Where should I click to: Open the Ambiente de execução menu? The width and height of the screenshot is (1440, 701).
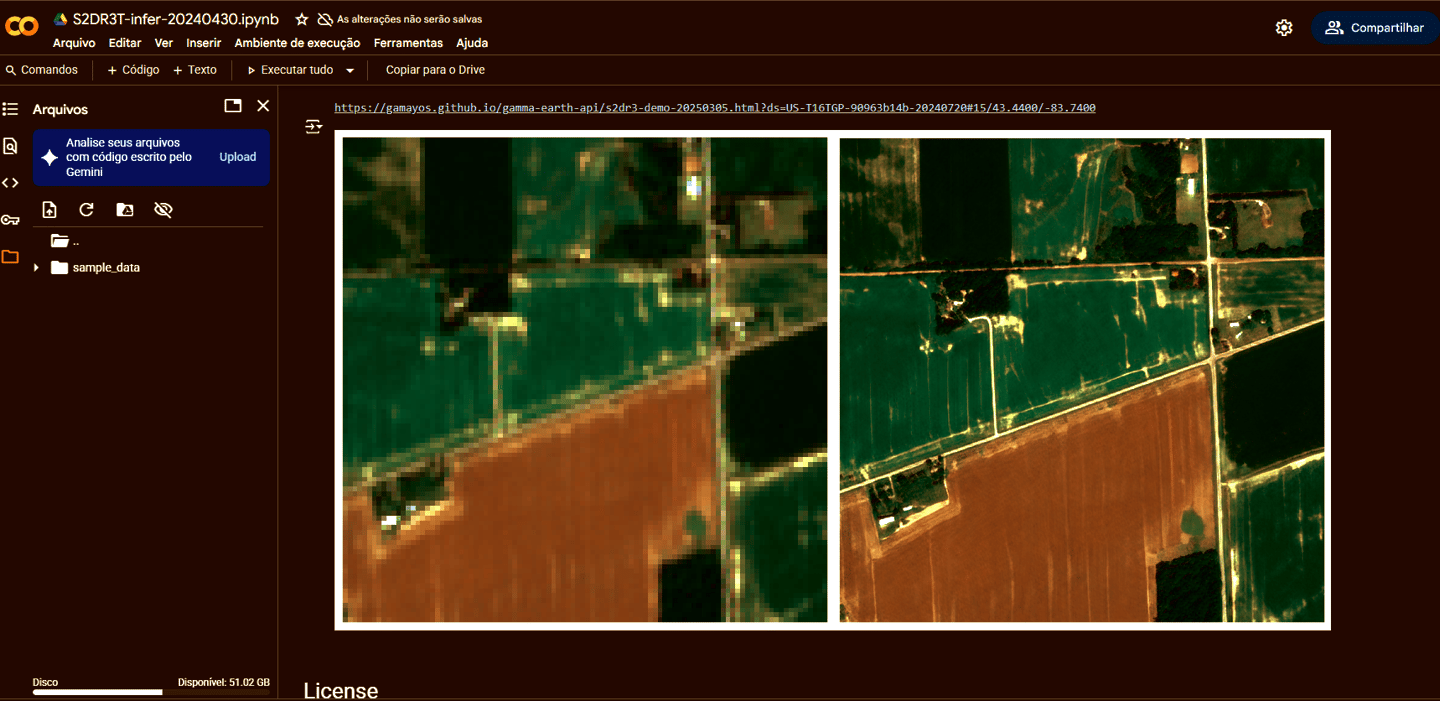297,43
